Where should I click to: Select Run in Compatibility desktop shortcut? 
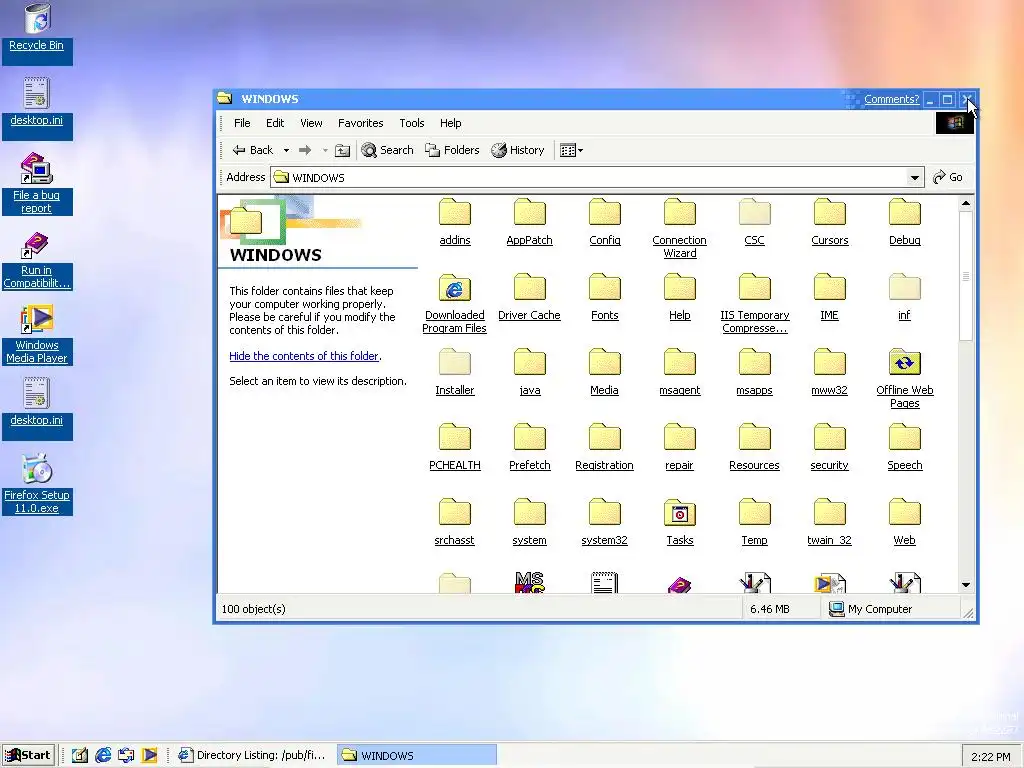coord(37,260)
